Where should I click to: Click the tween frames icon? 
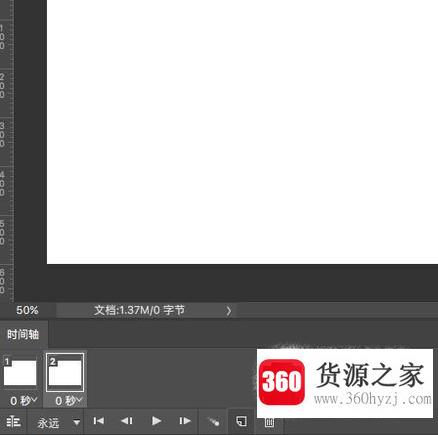point(213,422)
